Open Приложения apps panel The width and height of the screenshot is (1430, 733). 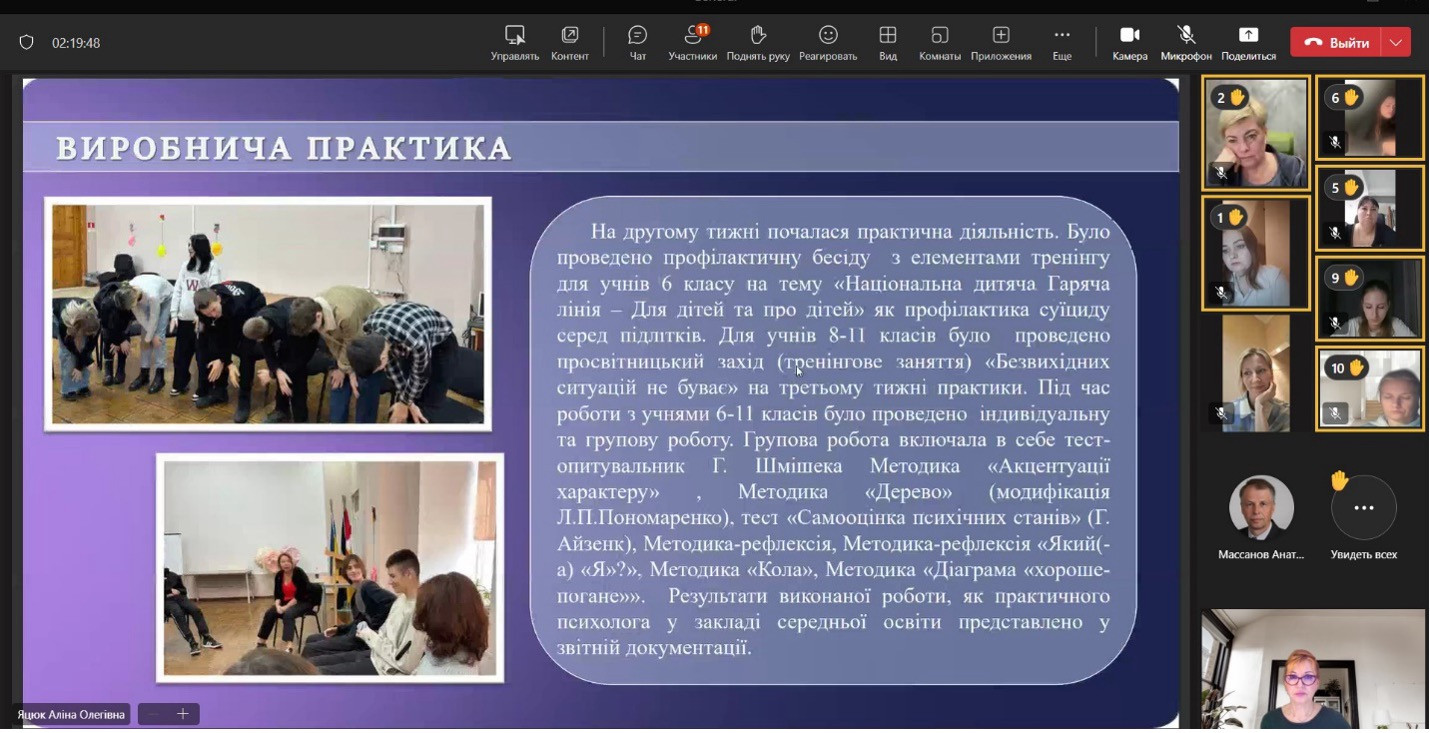1000,43
